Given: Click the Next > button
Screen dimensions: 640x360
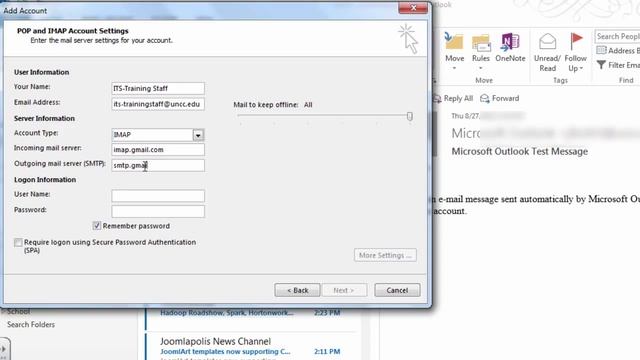Looking at the screenshot, I should point(344,290).
